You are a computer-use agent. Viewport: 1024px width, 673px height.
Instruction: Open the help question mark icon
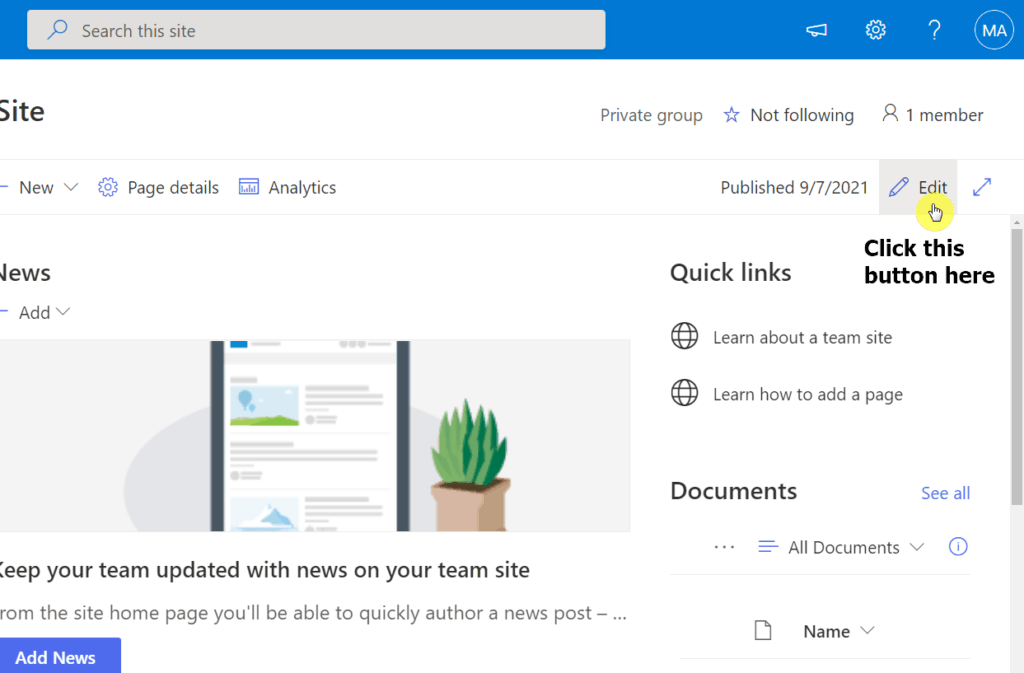coord(935,30)
